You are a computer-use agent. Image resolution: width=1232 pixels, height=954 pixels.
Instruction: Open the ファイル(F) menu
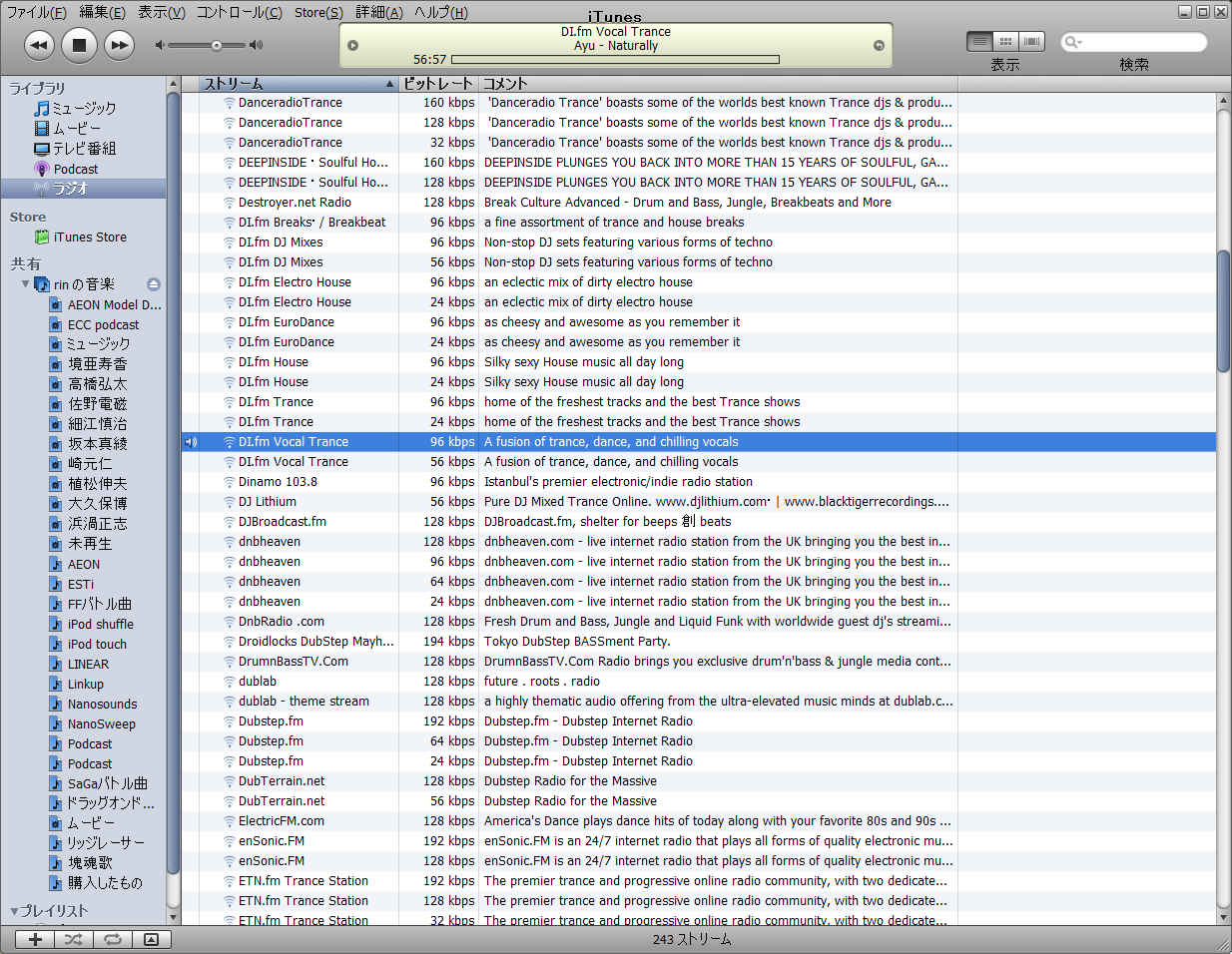coord(36,12)
